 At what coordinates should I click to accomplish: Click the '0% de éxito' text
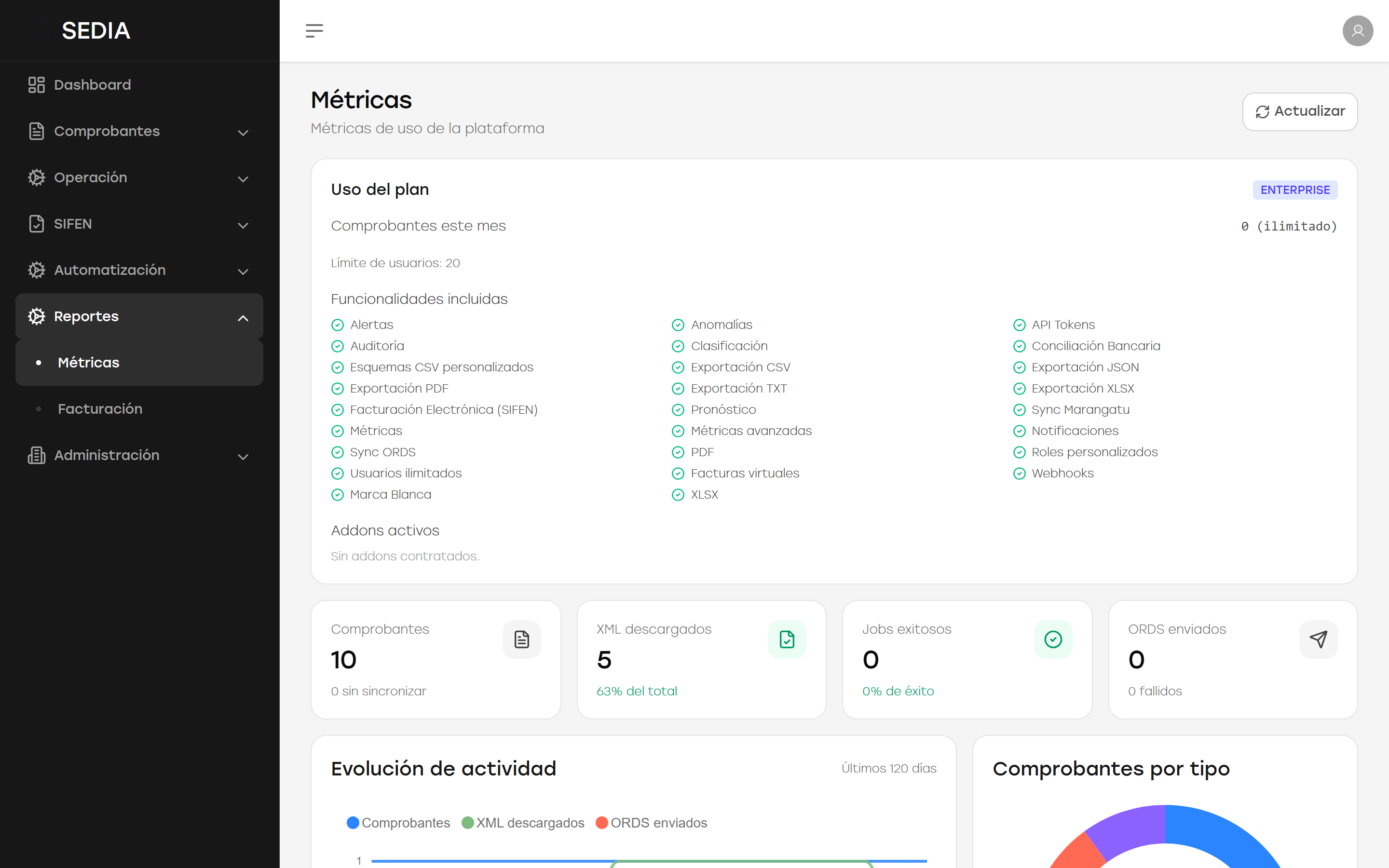pos(898,691)
